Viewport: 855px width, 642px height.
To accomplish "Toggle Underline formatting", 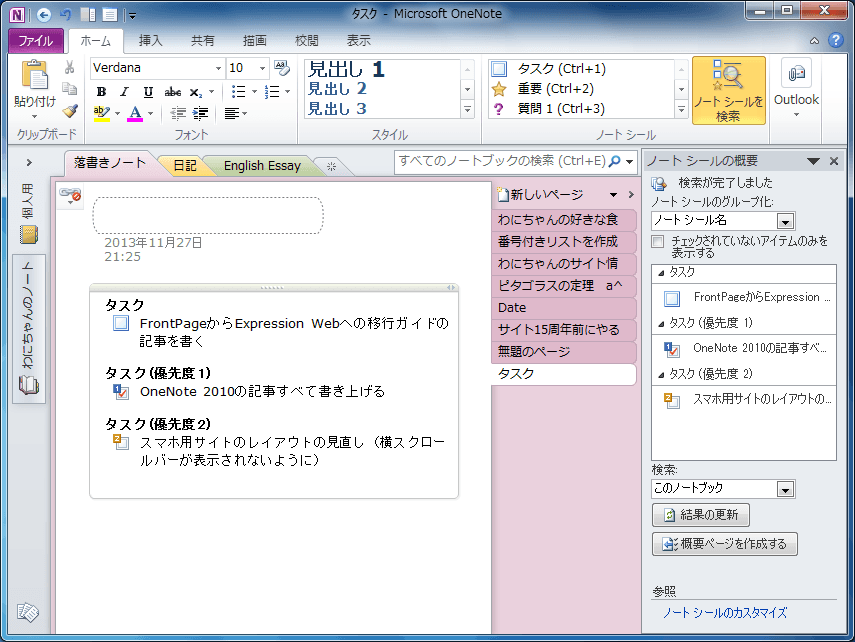I will pyautogui.click(x=148, y=92).
